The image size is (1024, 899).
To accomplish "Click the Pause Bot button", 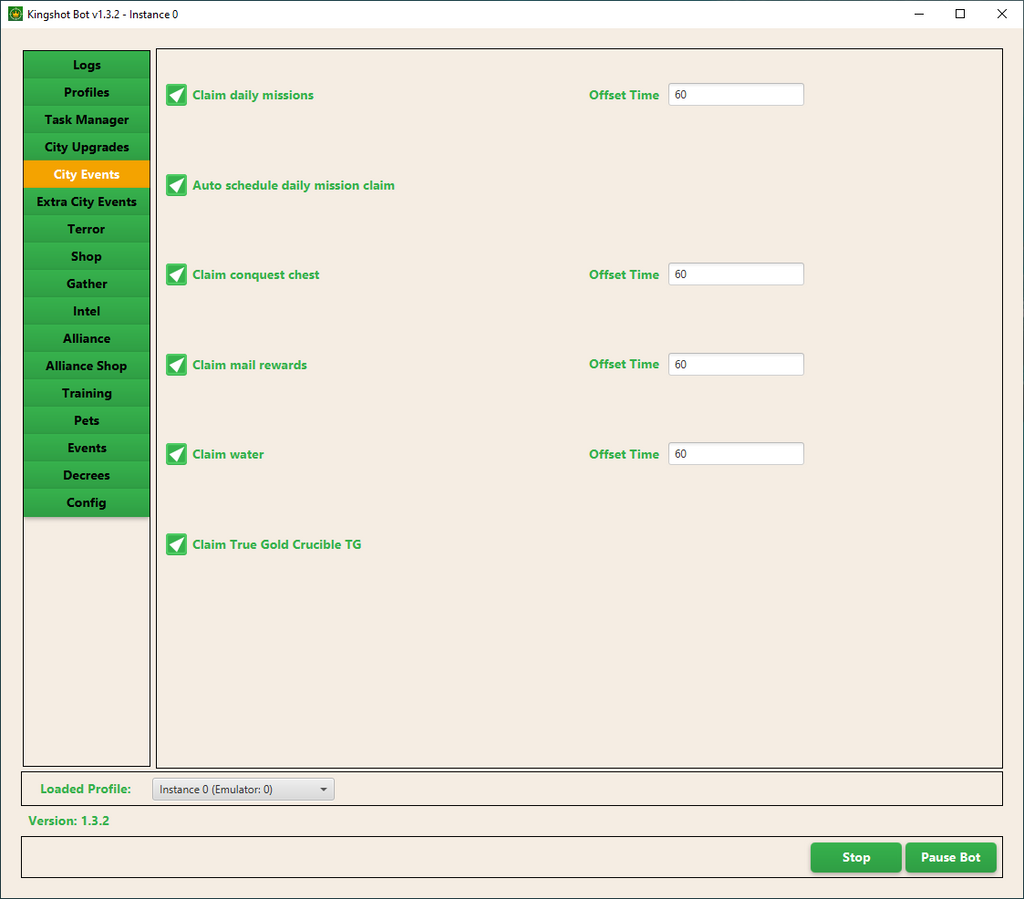I will pos(950,857).
